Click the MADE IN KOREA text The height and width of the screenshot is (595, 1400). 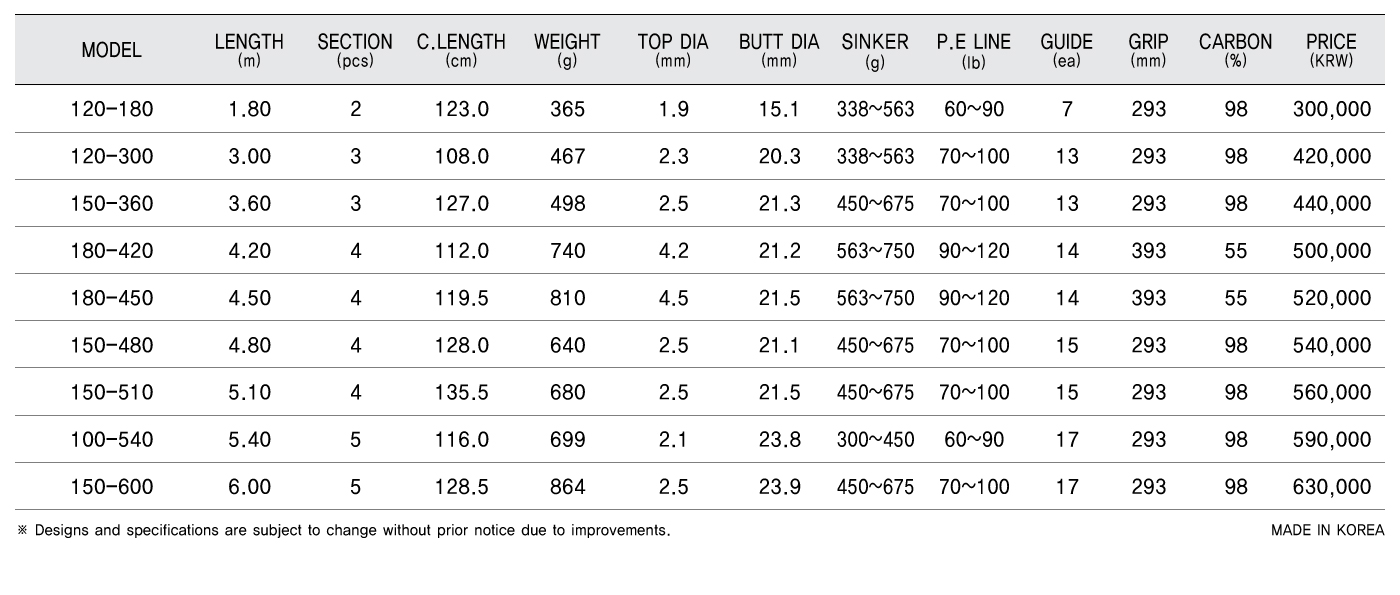(1328, 530)
